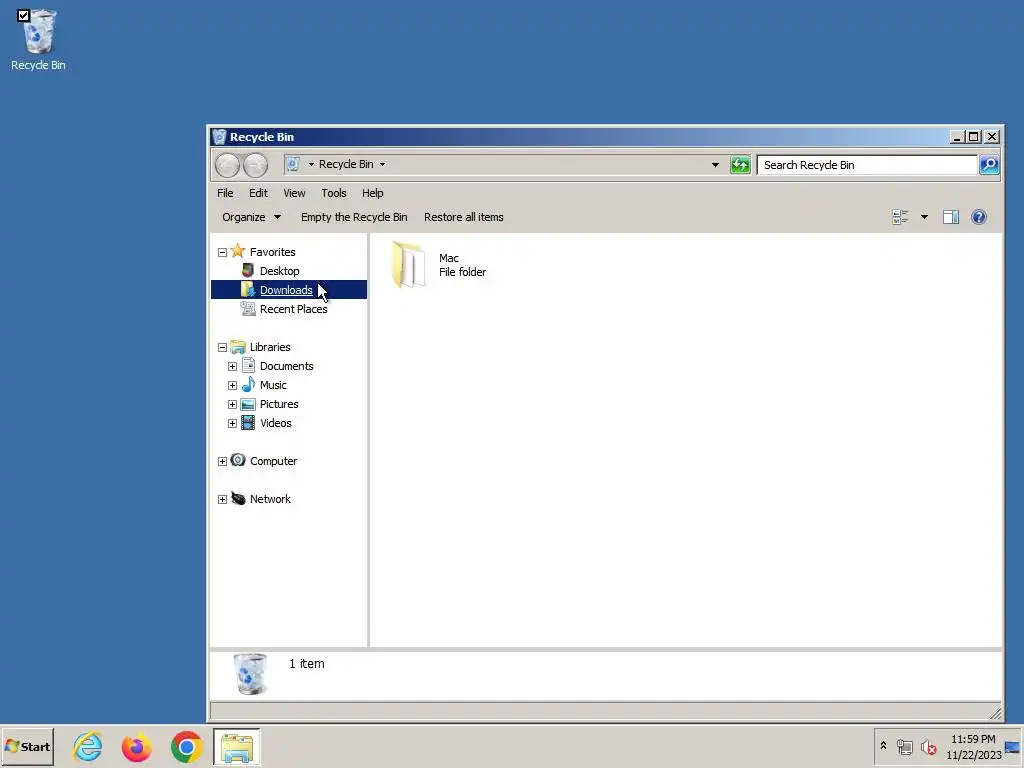The height and width of the screenshot is (768, 1024).
Task: Click the Music note icon
Action: 248,385
